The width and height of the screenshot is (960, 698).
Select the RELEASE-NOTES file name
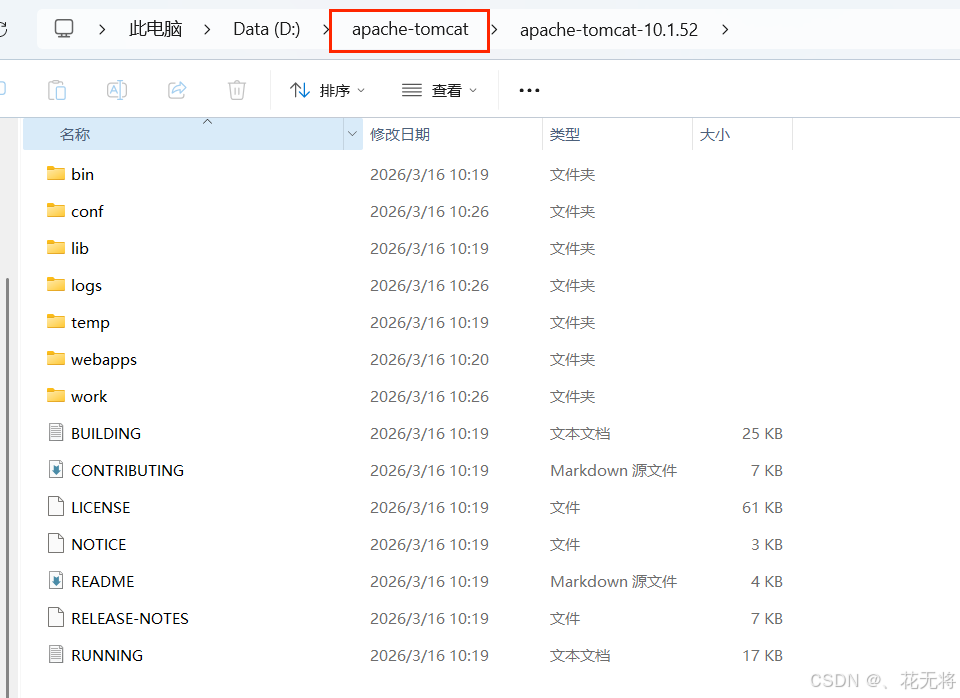coord(130,618)
